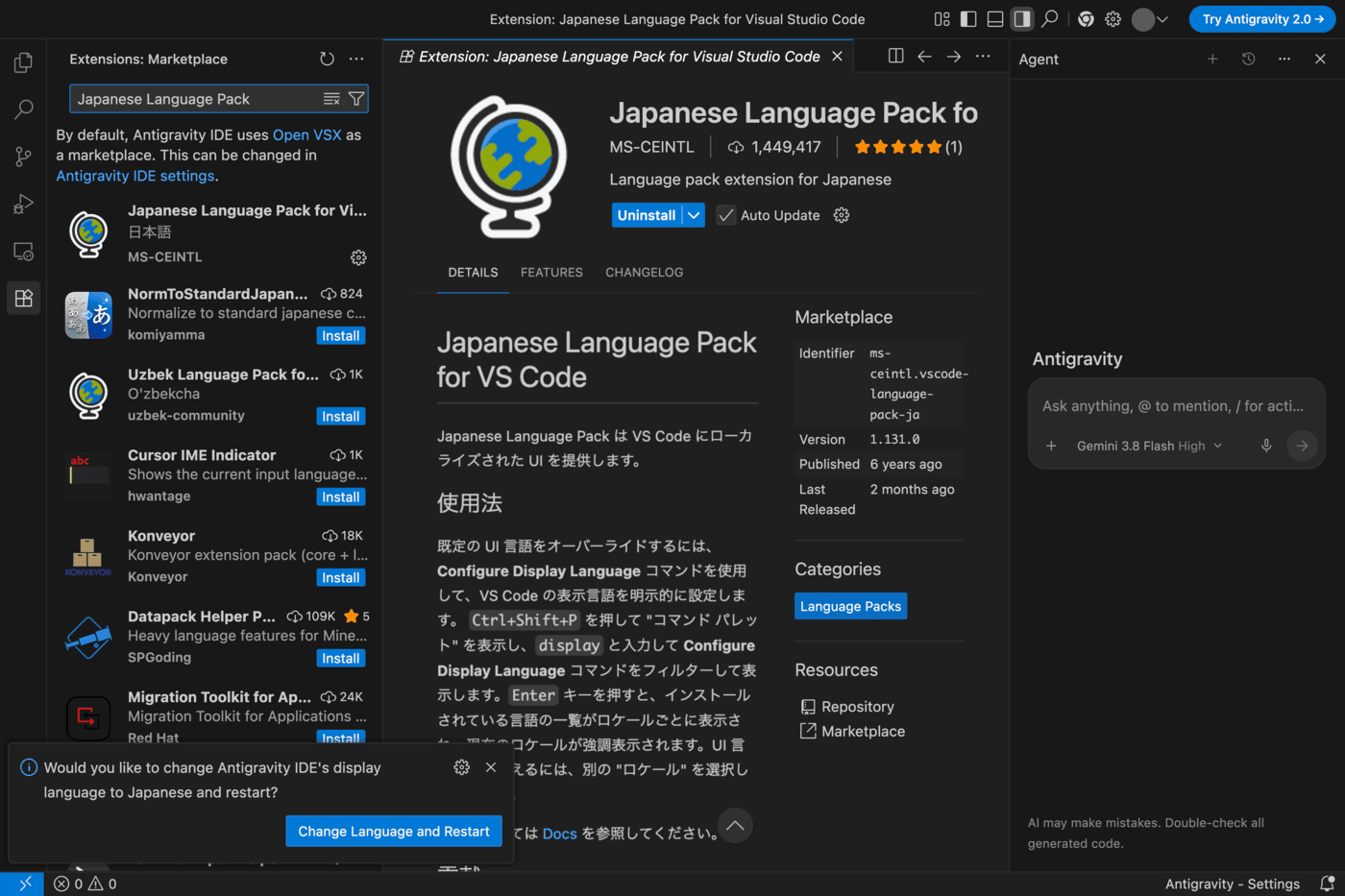Switch to the DETAILS tab
Viewport: 1345px width, 896px height.
473,272
